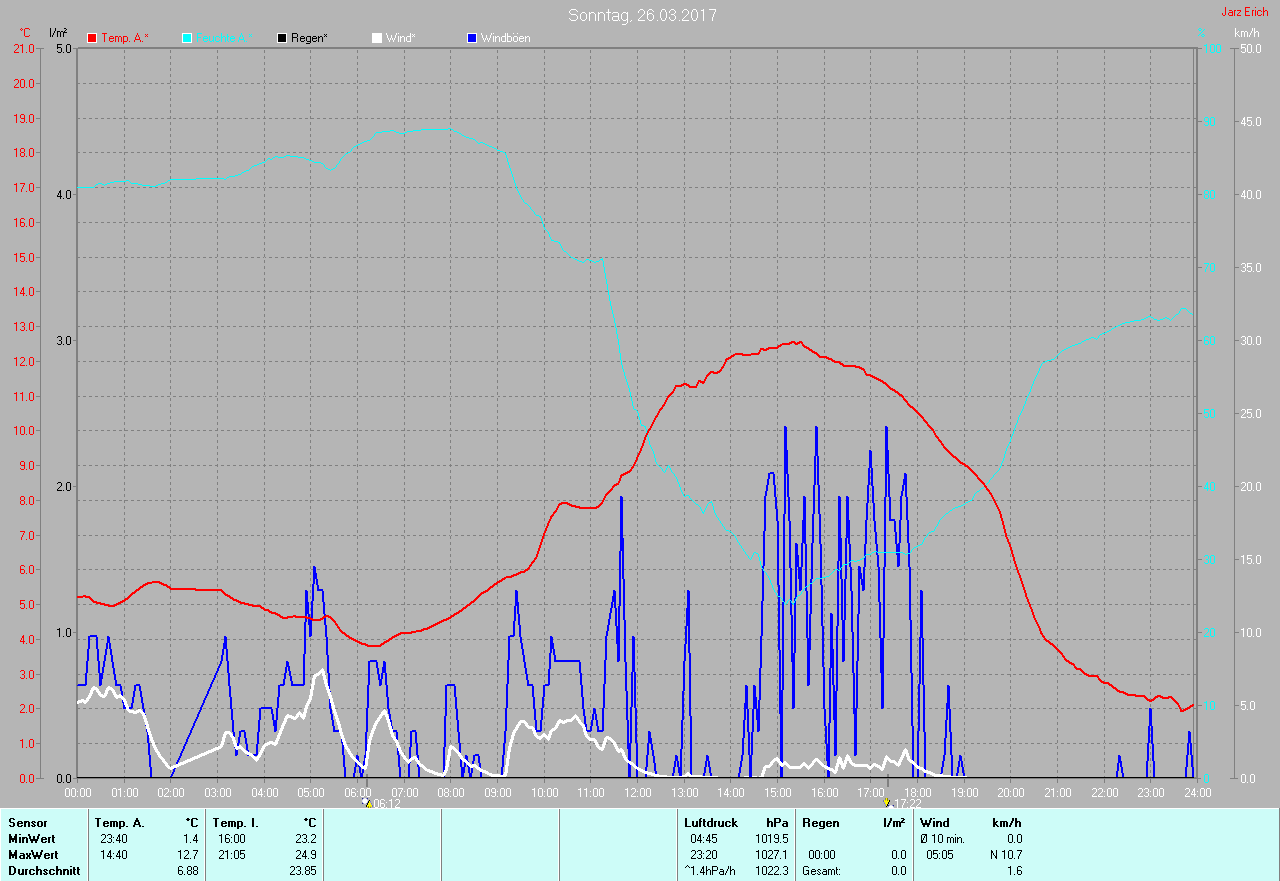Click the pressure trend '^1.4hPa/h'

pos(709,871)
